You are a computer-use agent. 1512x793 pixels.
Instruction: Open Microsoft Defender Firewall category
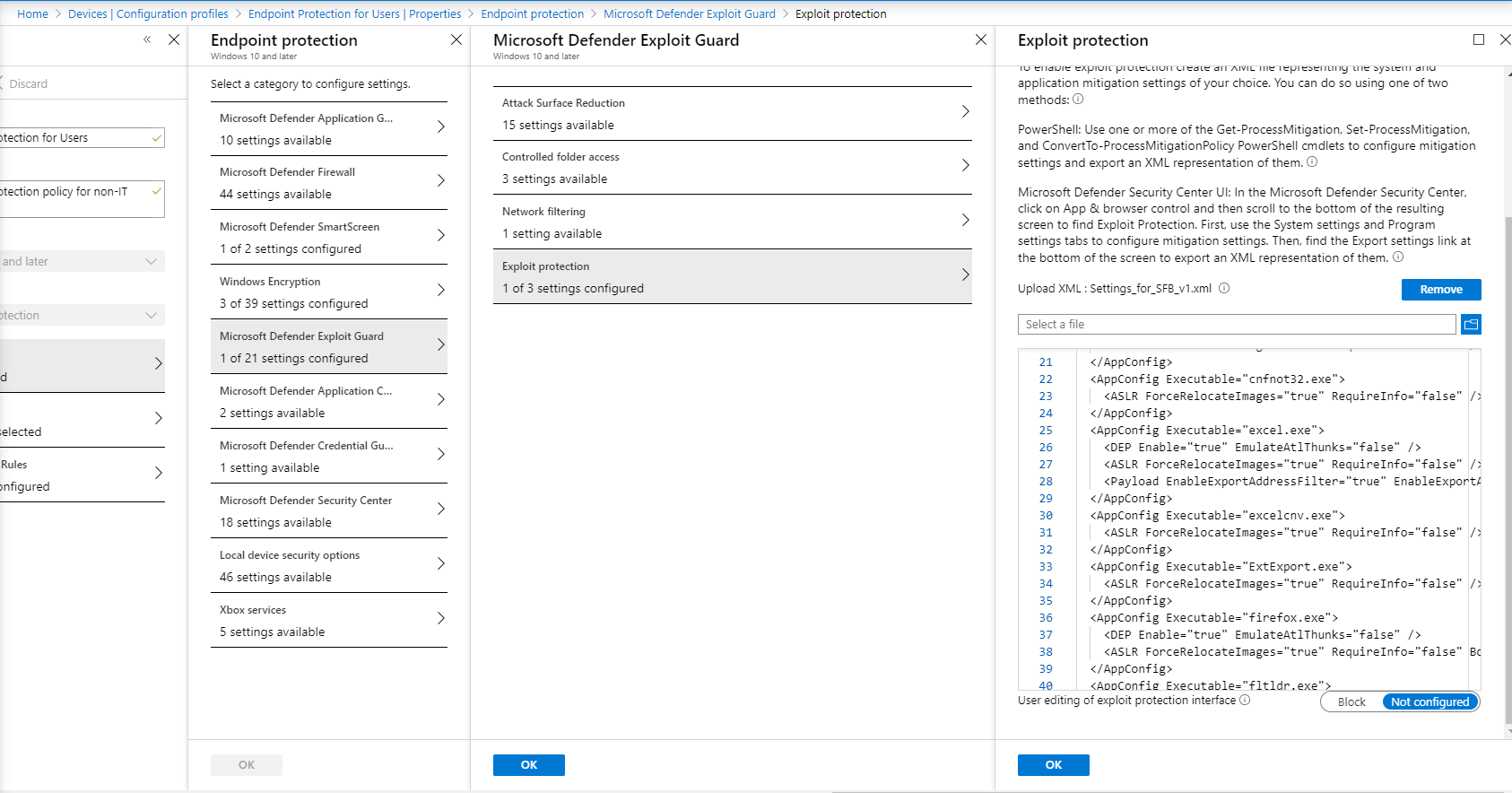point(329,183)
